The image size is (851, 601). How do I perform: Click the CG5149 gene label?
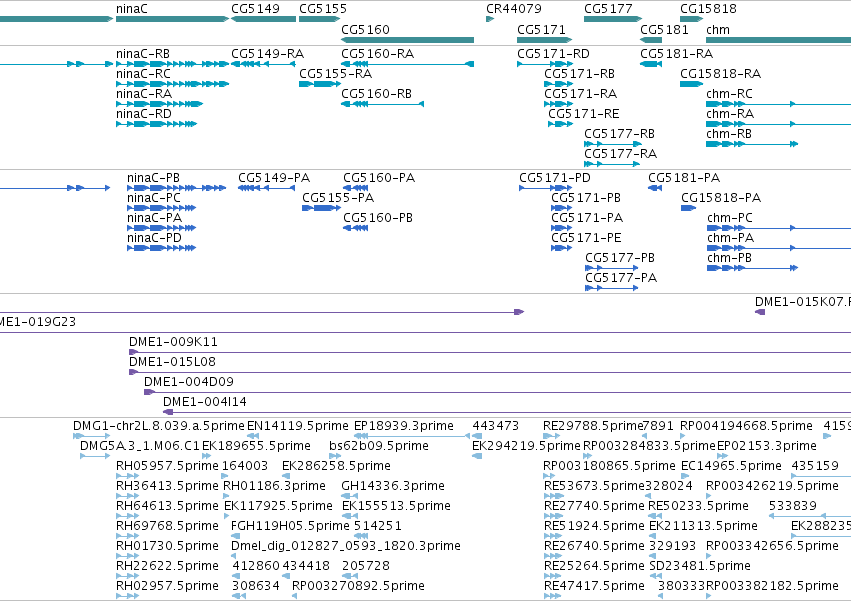click(x=255, y=9)
